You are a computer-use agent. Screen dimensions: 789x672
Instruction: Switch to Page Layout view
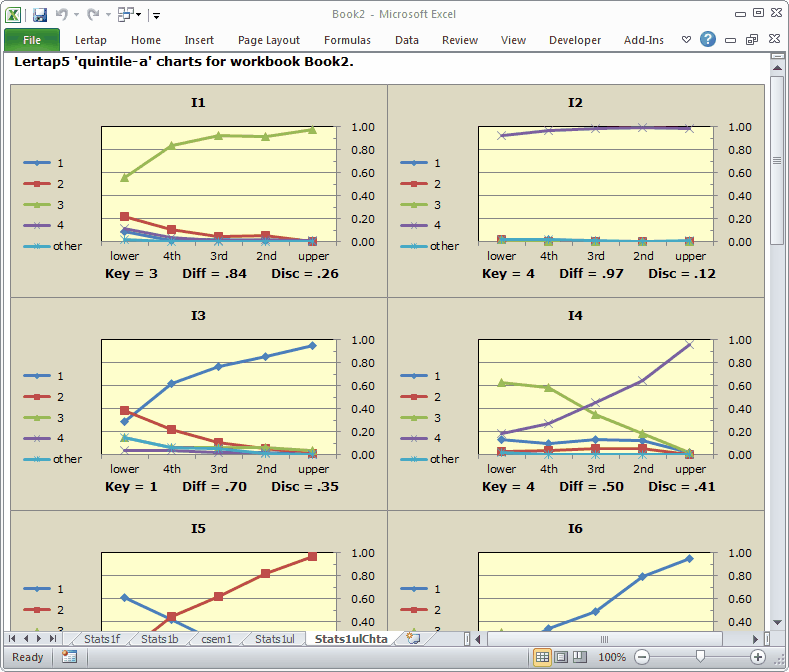(x=561, y=657)
